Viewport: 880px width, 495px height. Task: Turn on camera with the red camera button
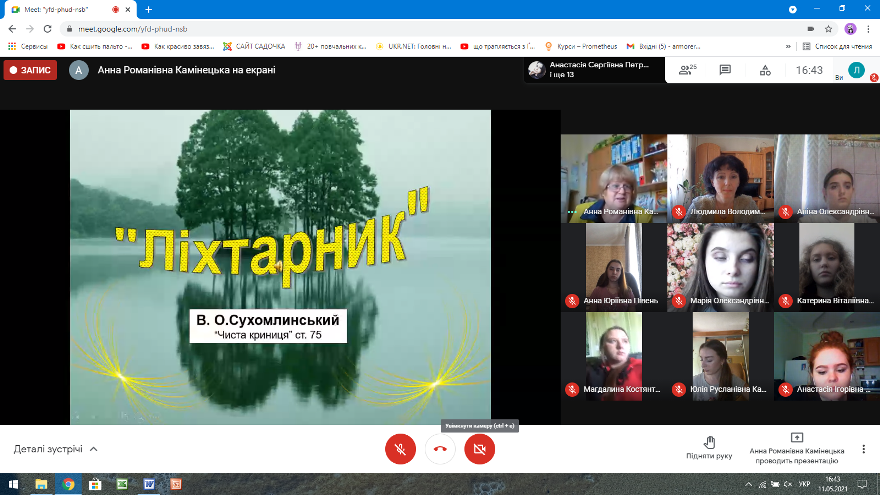480,449
